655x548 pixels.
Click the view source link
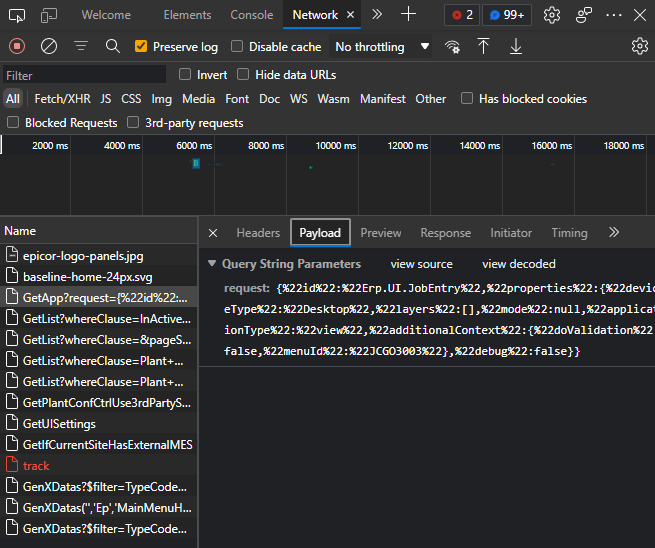(421, 264)
